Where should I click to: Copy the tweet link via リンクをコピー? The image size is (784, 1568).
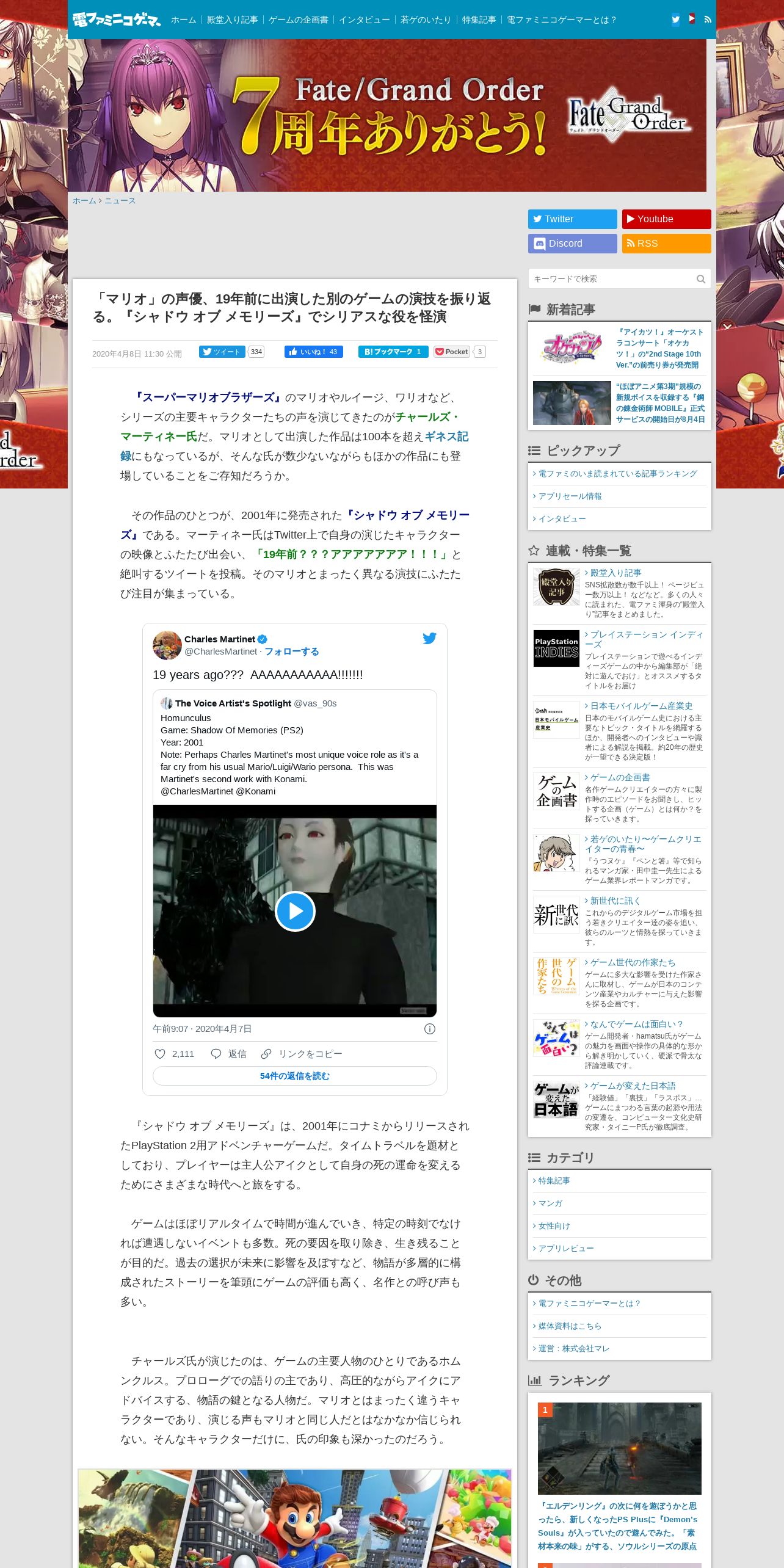click(302, 1054)
